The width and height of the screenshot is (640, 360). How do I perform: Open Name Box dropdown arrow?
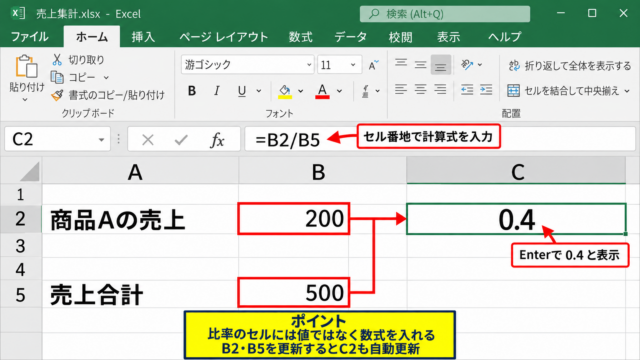[101, 140]
